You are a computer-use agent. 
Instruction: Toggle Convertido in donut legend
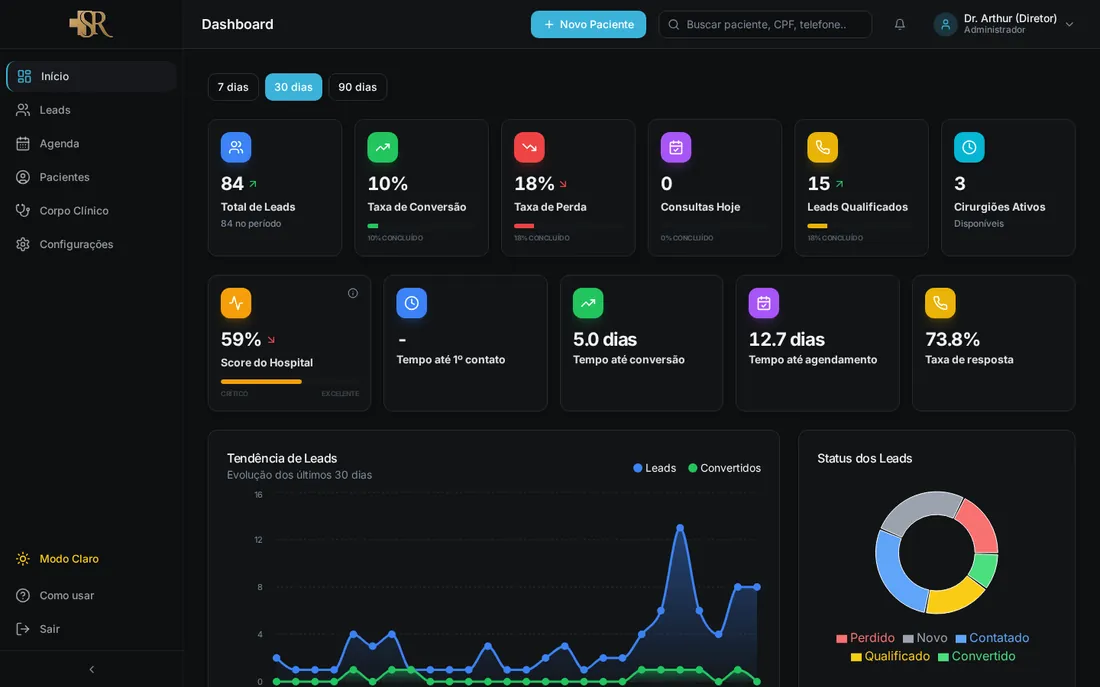tap(977, 656)
